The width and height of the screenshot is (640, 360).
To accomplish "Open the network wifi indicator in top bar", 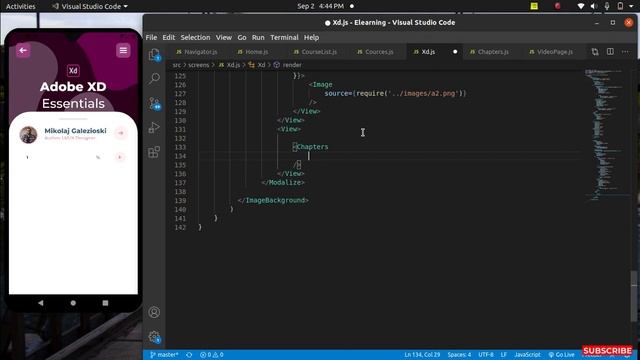I will (x=581, y=6).
